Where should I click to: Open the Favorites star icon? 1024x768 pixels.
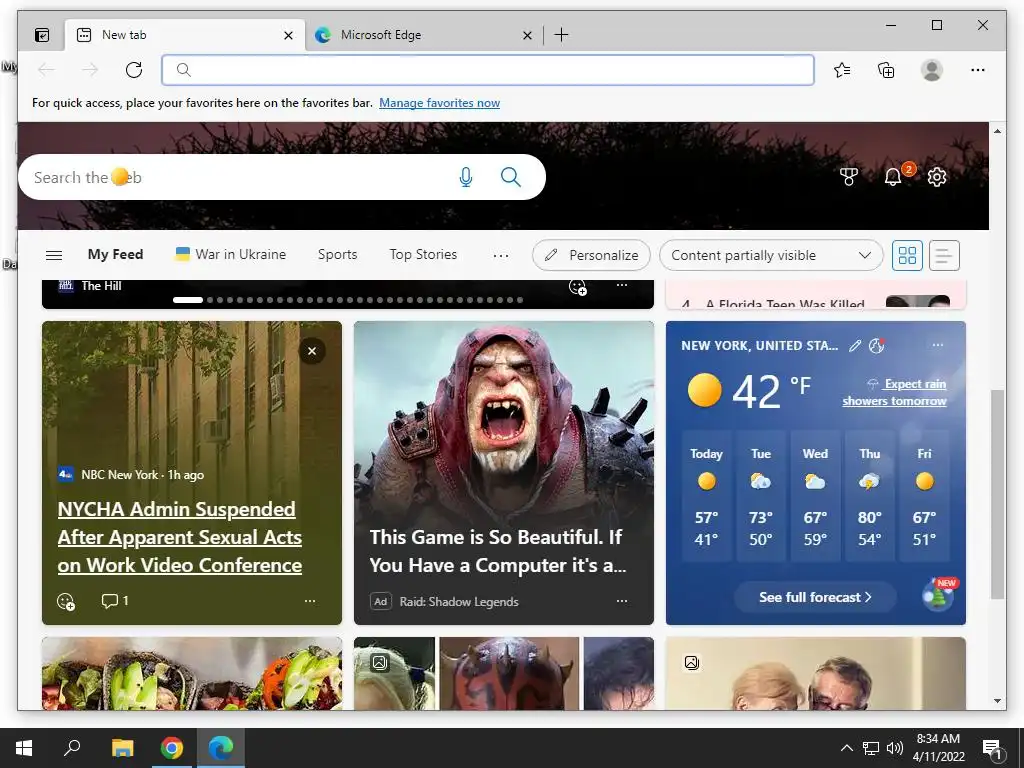point(842,70)
